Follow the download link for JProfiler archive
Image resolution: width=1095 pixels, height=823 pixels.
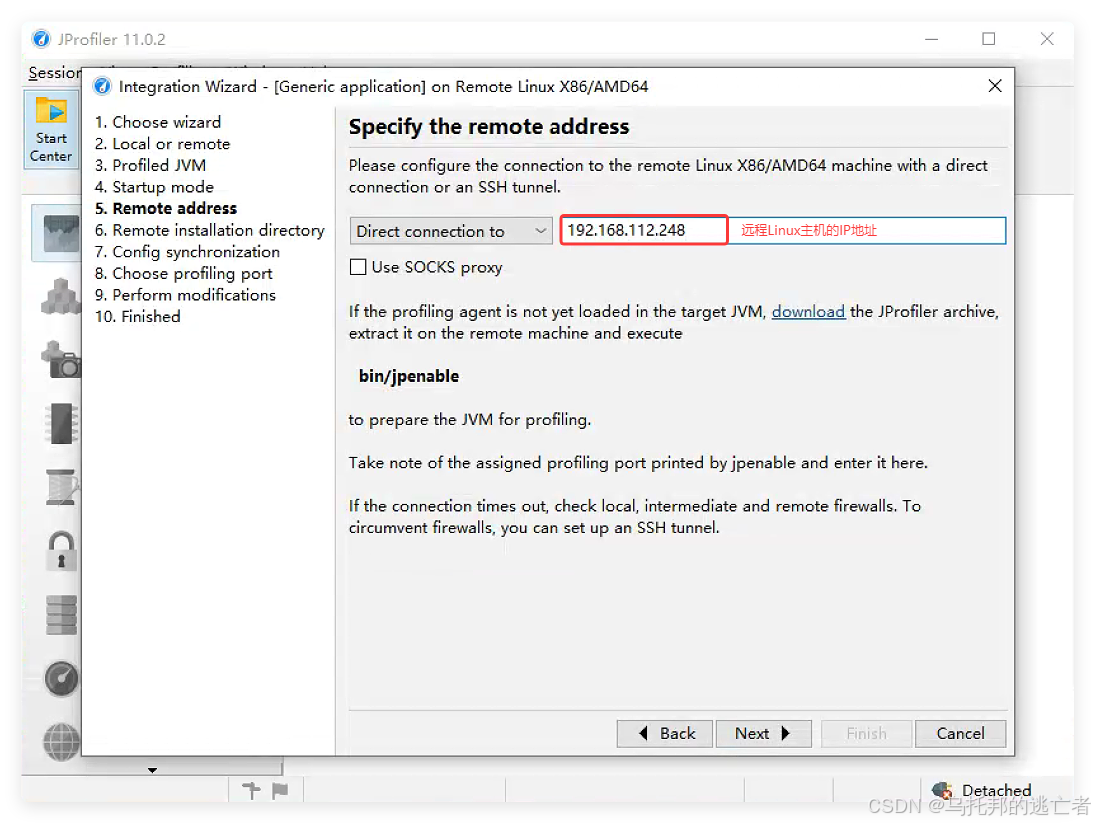[808, 311]
